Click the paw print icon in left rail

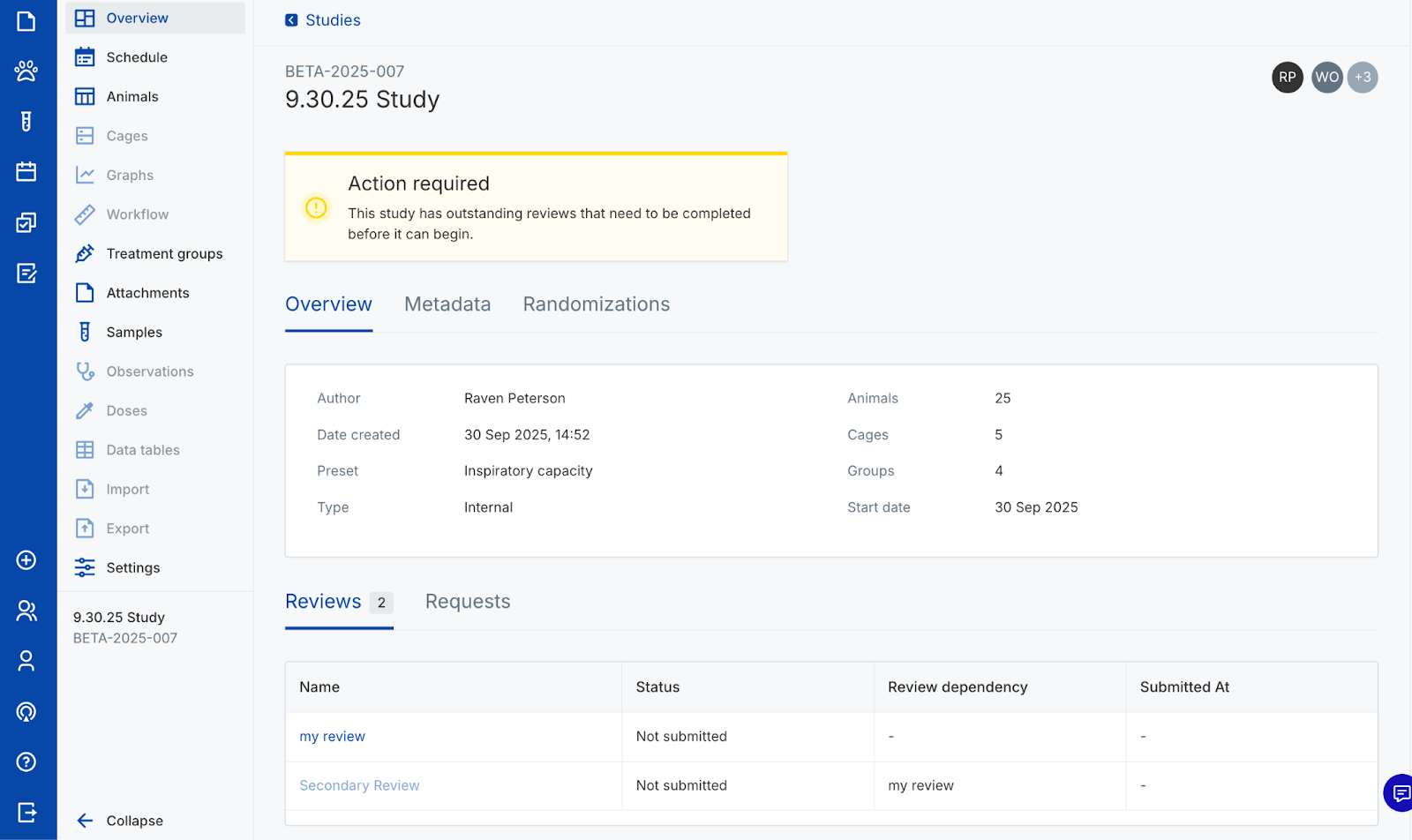coord(26,71)
